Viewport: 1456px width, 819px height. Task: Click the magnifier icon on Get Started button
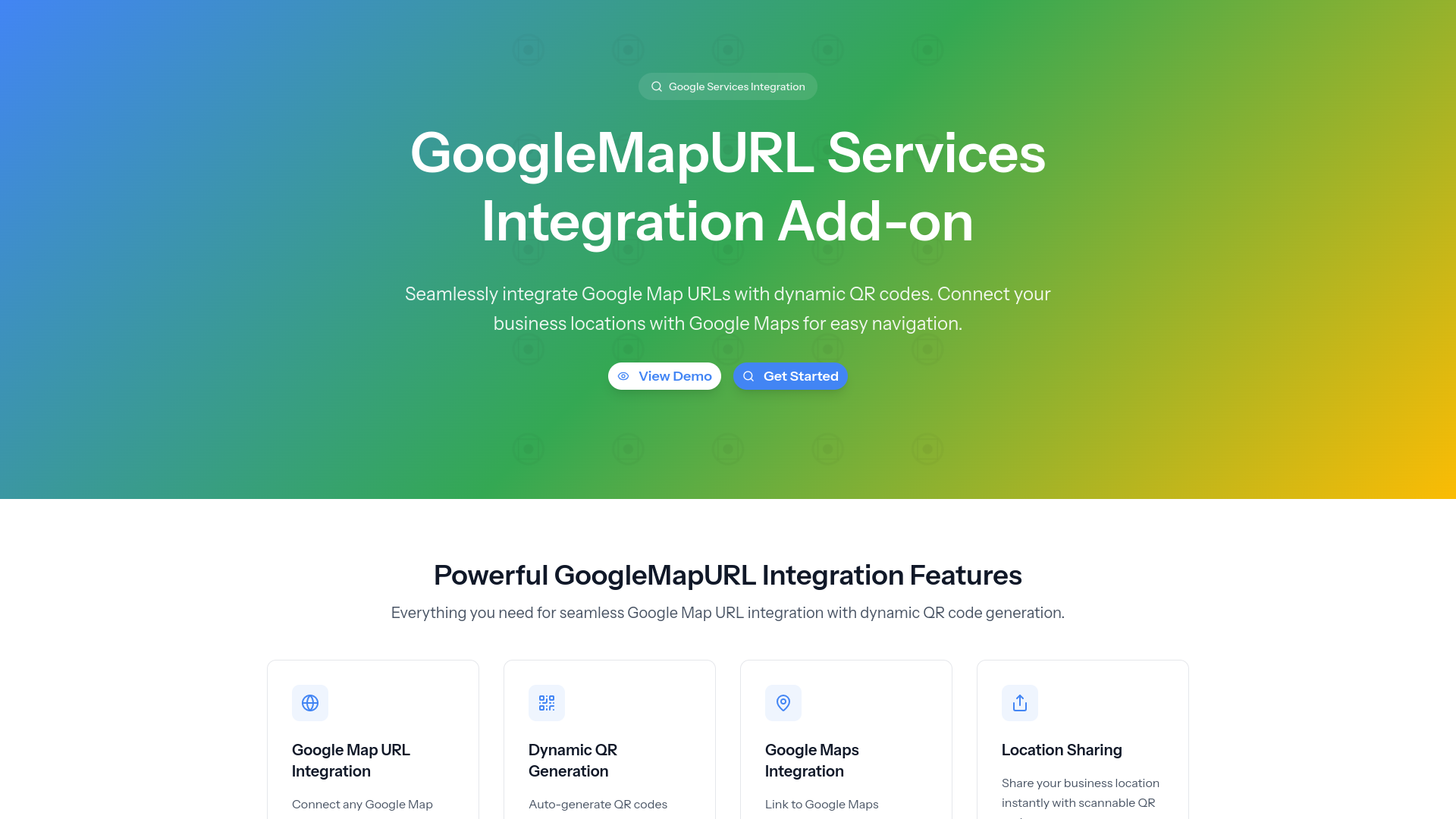[748, 376]
